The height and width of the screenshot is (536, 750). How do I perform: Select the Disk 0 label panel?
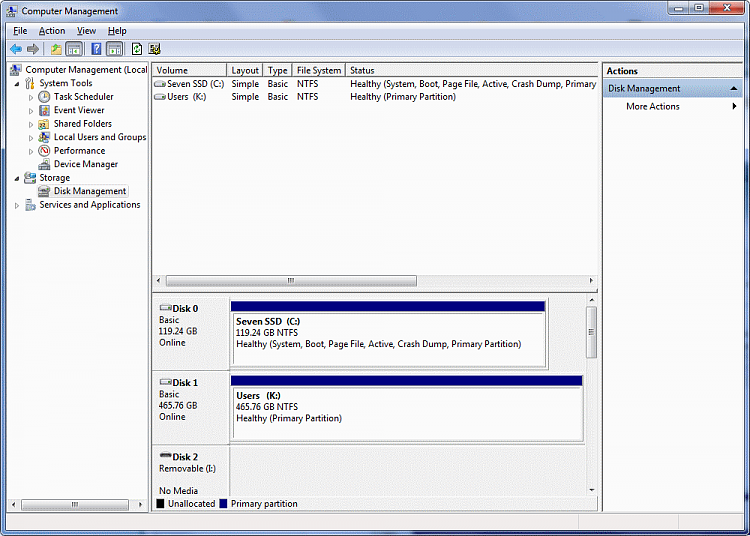tap(190, 333)
